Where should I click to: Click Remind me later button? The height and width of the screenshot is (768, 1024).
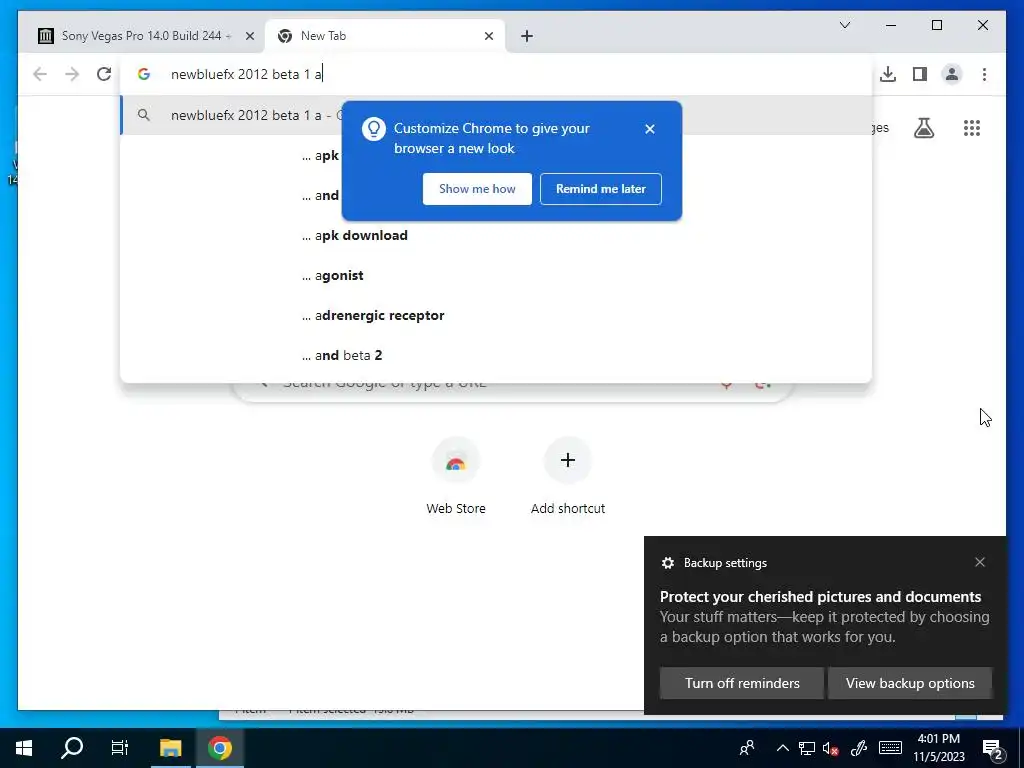coord(600,189)
